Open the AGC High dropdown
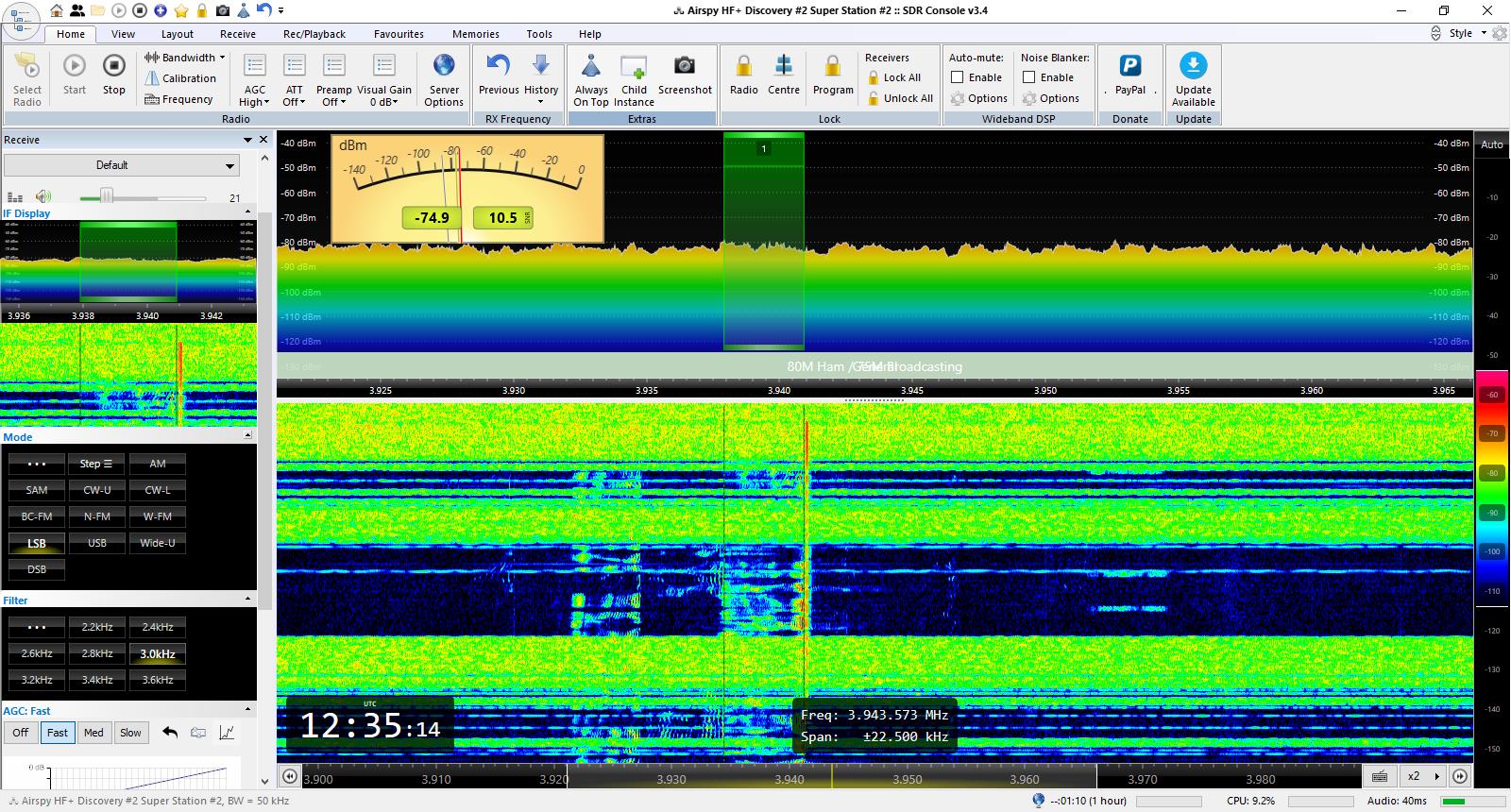This screenshot has width=1511, height=812. (255, 95)
